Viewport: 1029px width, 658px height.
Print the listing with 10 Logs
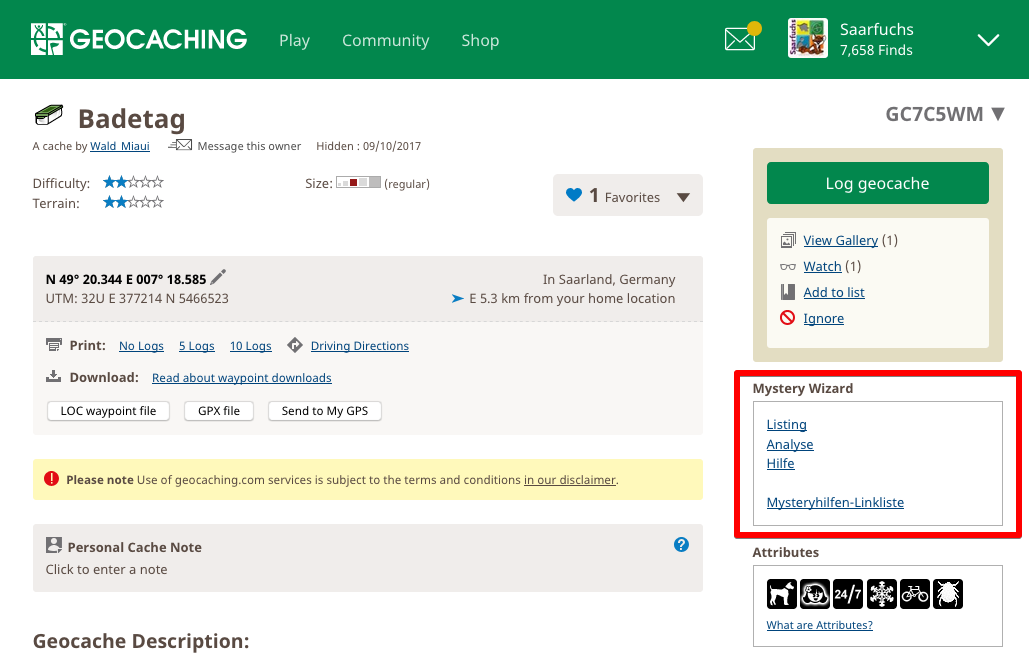[251, 346]
